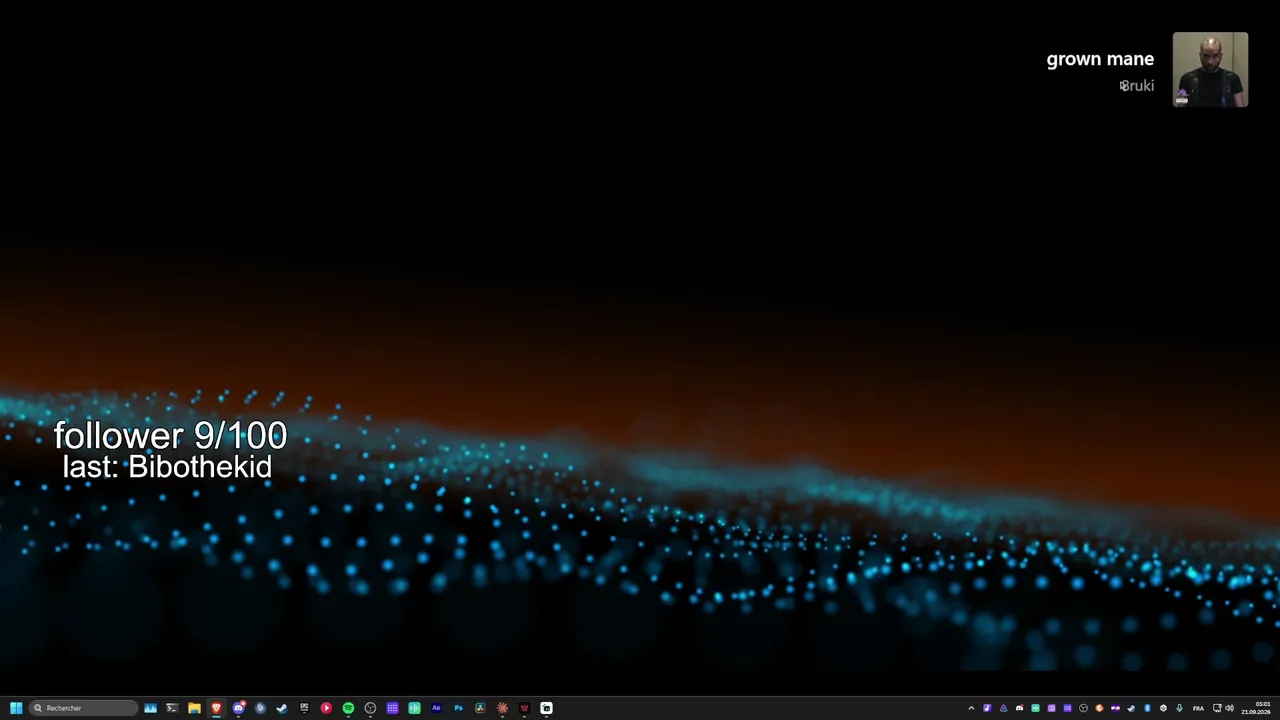Open DaVinci Resolve from the taskbar
The height and width of the screenshot is (720, 1280).
[x=480, y=708]
